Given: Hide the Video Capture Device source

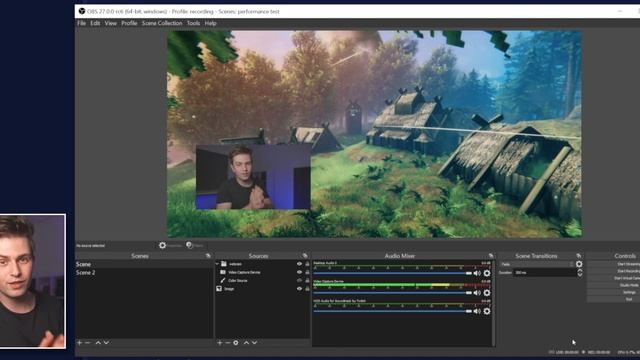Looking at the screenshot, I should click(x=299, y=272).
